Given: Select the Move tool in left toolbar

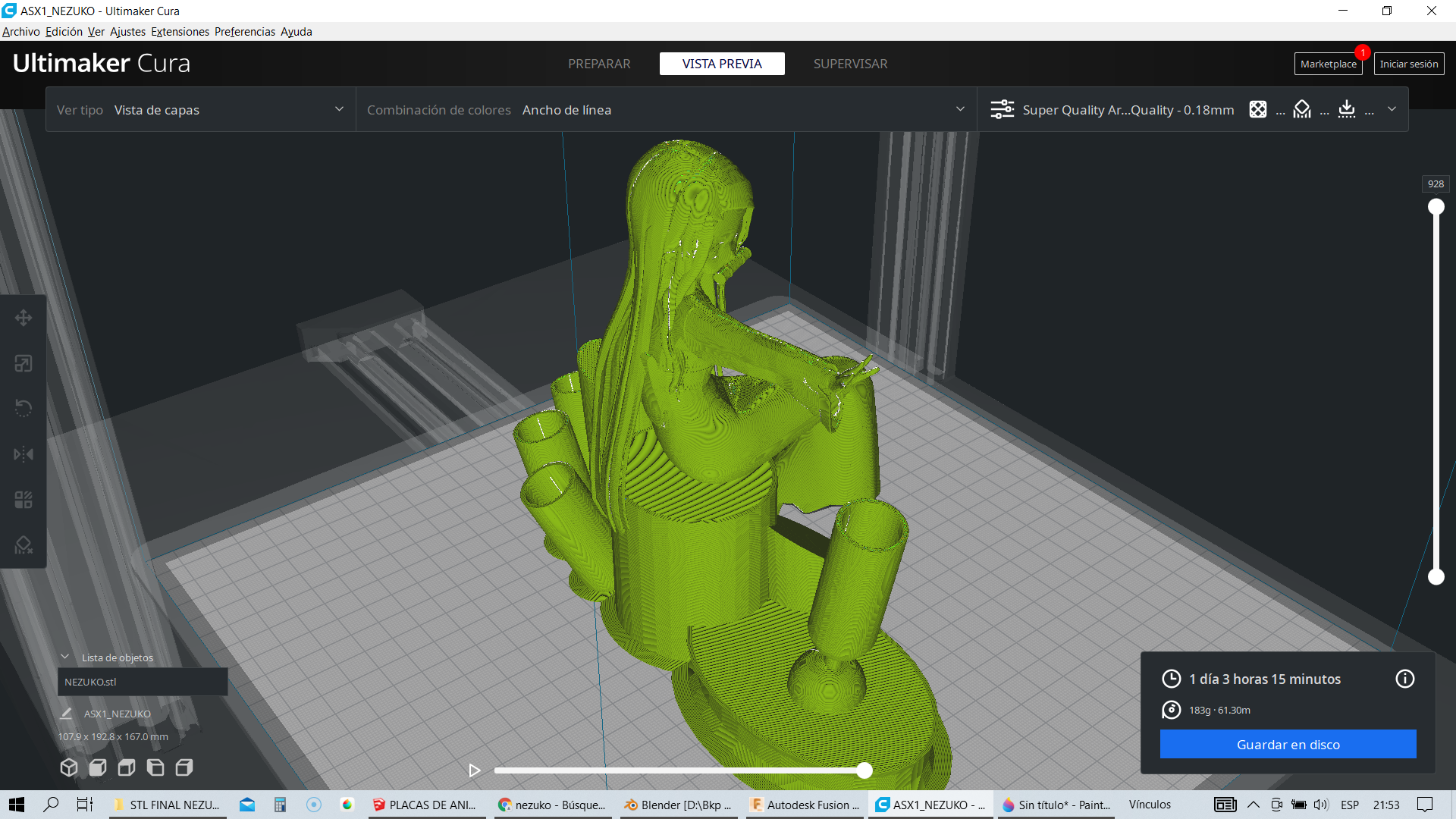Looking at the screenshot, I should click(24, 318).
